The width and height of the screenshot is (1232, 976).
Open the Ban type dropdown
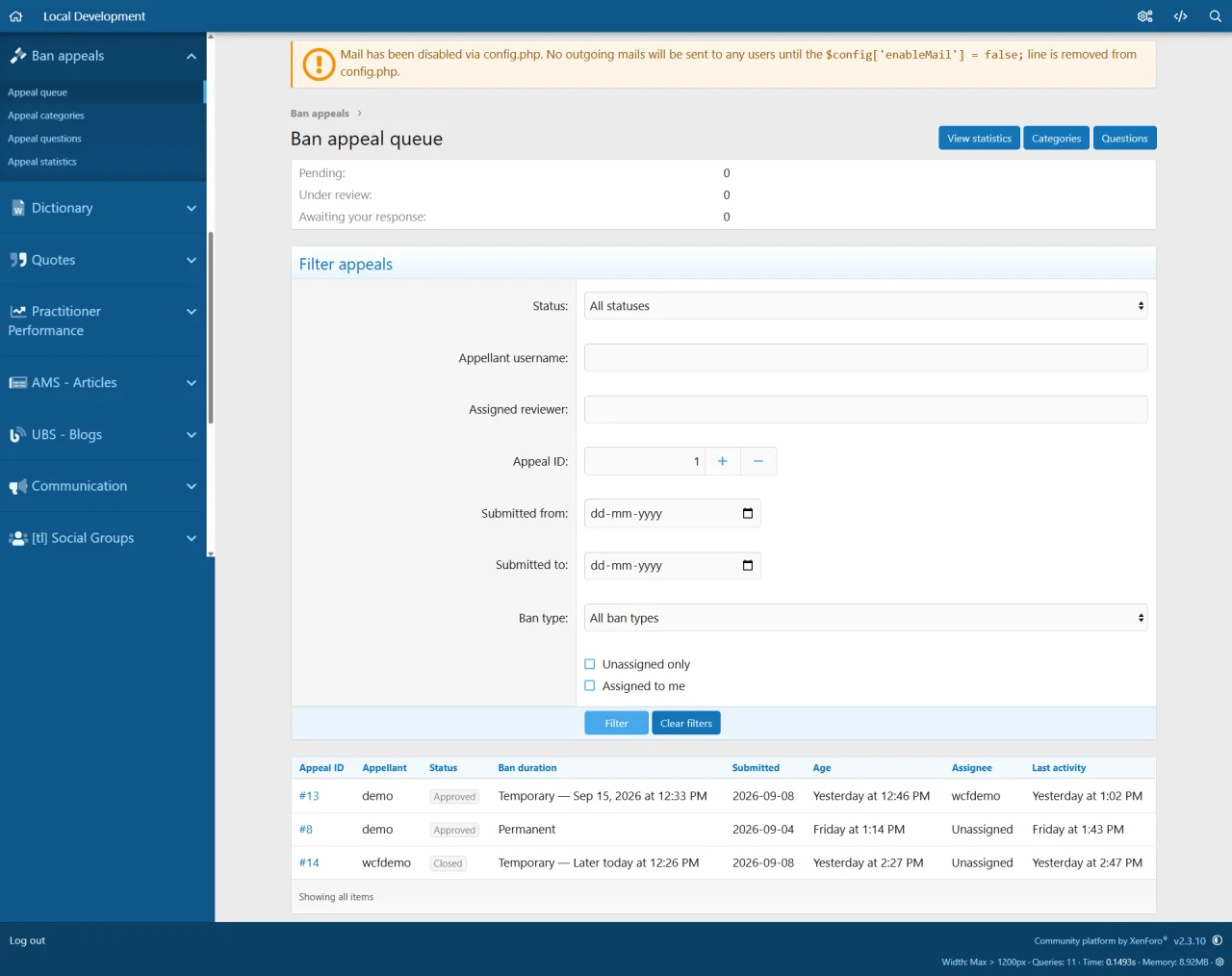pyautogui.click(x=866, y=618)
